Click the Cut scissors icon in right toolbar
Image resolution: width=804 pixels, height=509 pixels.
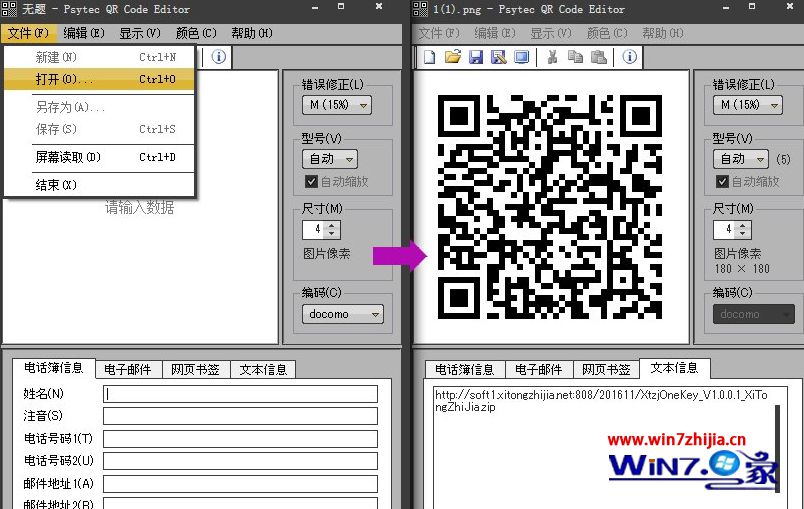[x=552, y=57]
